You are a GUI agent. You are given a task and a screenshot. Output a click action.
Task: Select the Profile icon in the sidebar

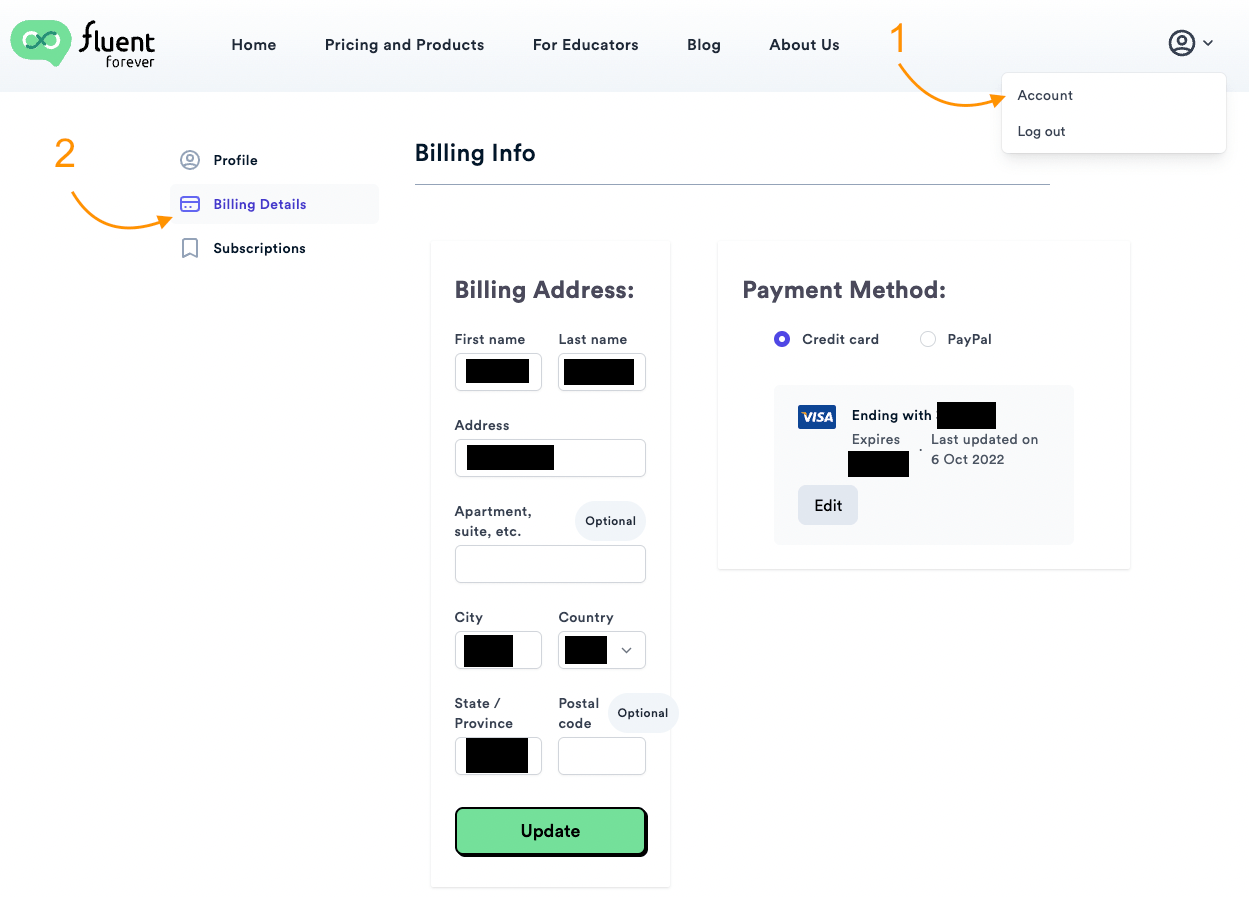(190, 160)
